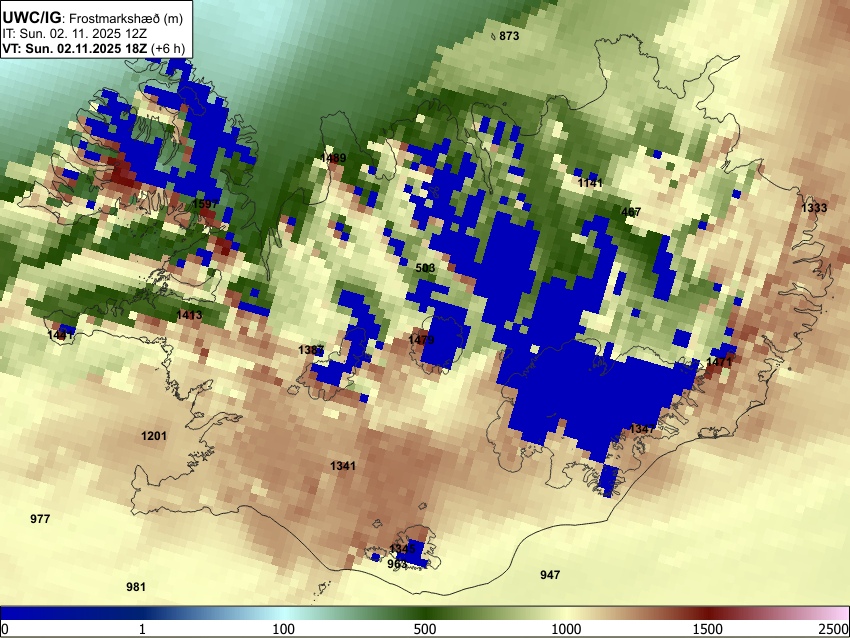Click the 'VT: Sun. 02.11.2025 18Z' line

[74, 48]
